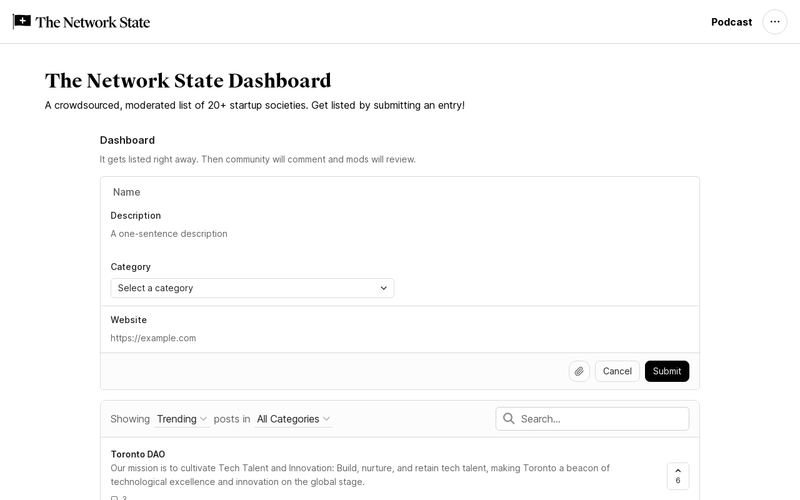Image resolution: width=800 pixels, height=500 pixels.
Task: Open the Trending sort dropdown
Action: pyautogui.click(x=182, y=419)
